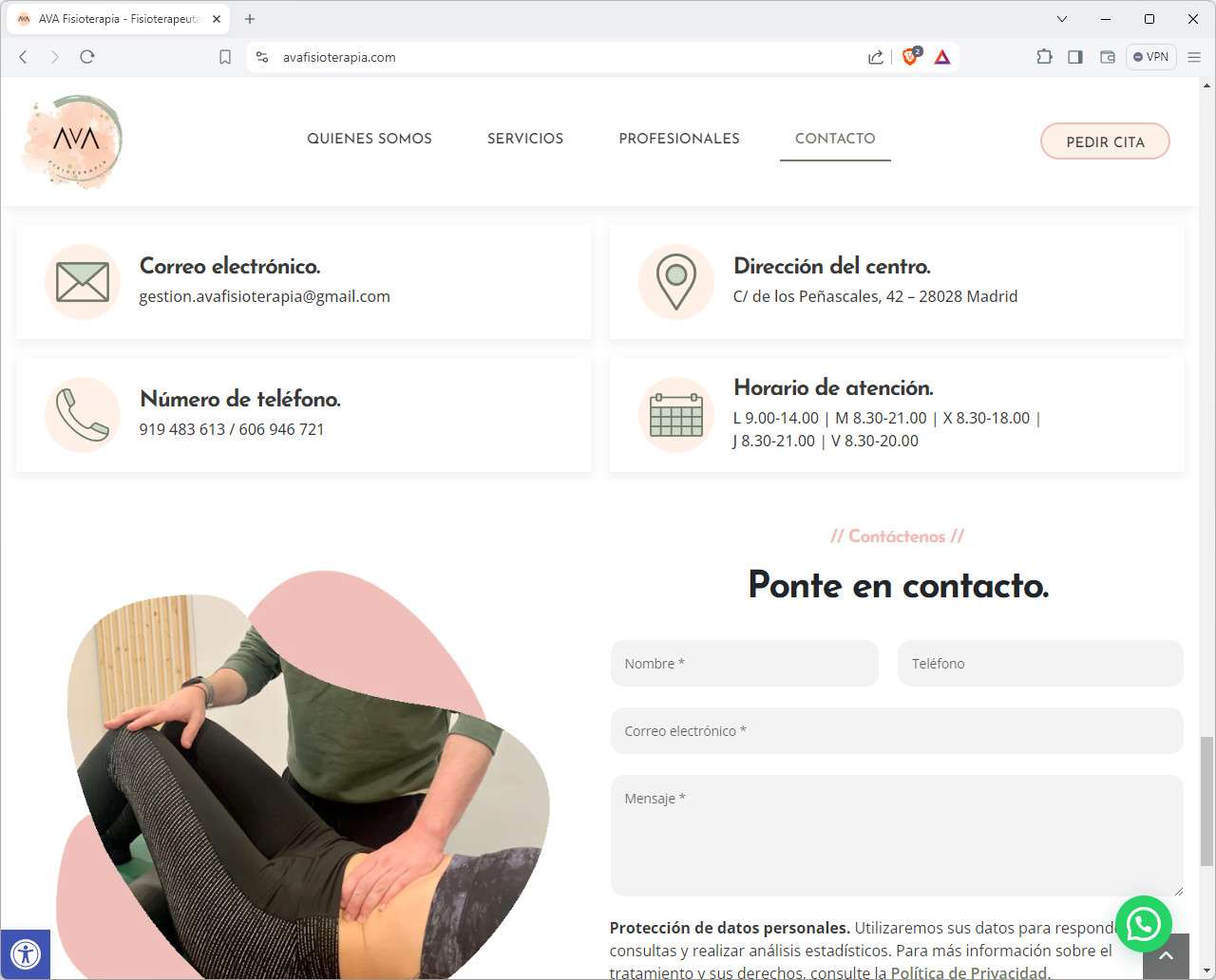This screenshot has height=980, width=1216.
Task: Open the accessibility options widget
Action: click(x=26, y=953)
